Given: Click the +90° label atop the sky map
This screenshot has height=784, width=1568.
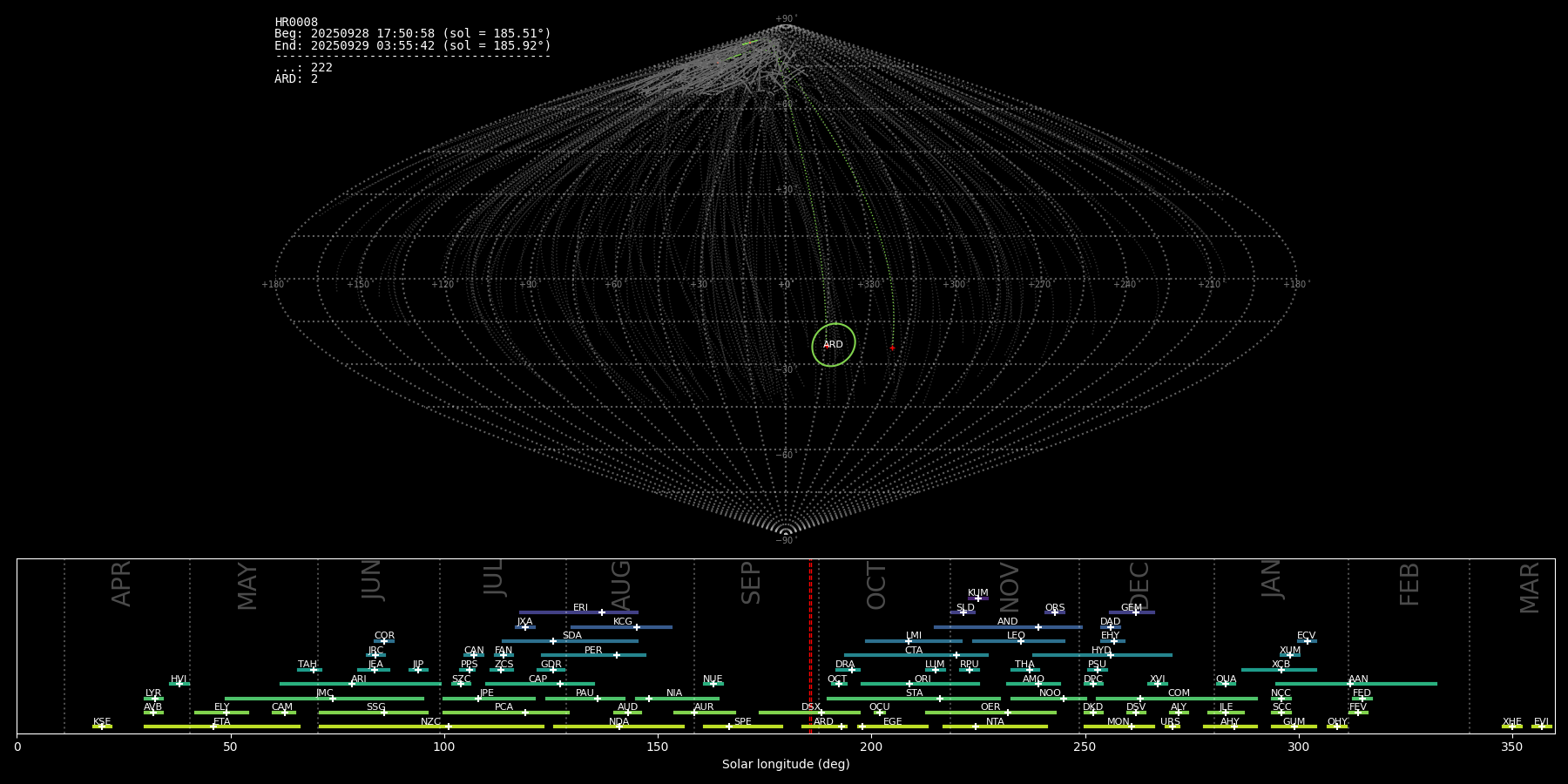Looking at the screenshot, I should click(786, 18).
